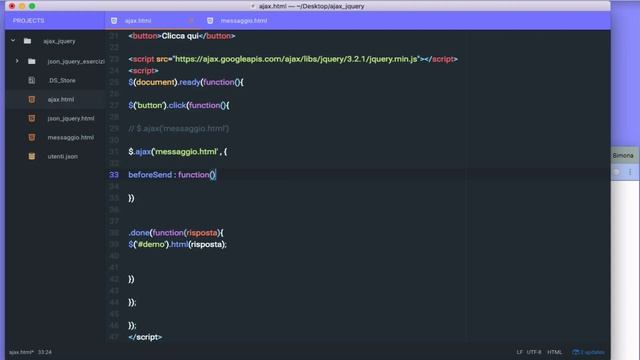Click round icon beside browser three-dot menu
Viewport: 640px width, 360px height.
[616, 172]
